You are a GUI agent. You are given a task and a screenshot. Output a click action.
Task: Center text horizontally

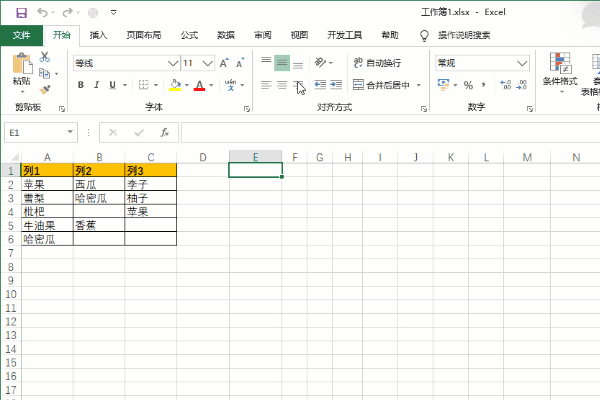(x=282, y=85)
